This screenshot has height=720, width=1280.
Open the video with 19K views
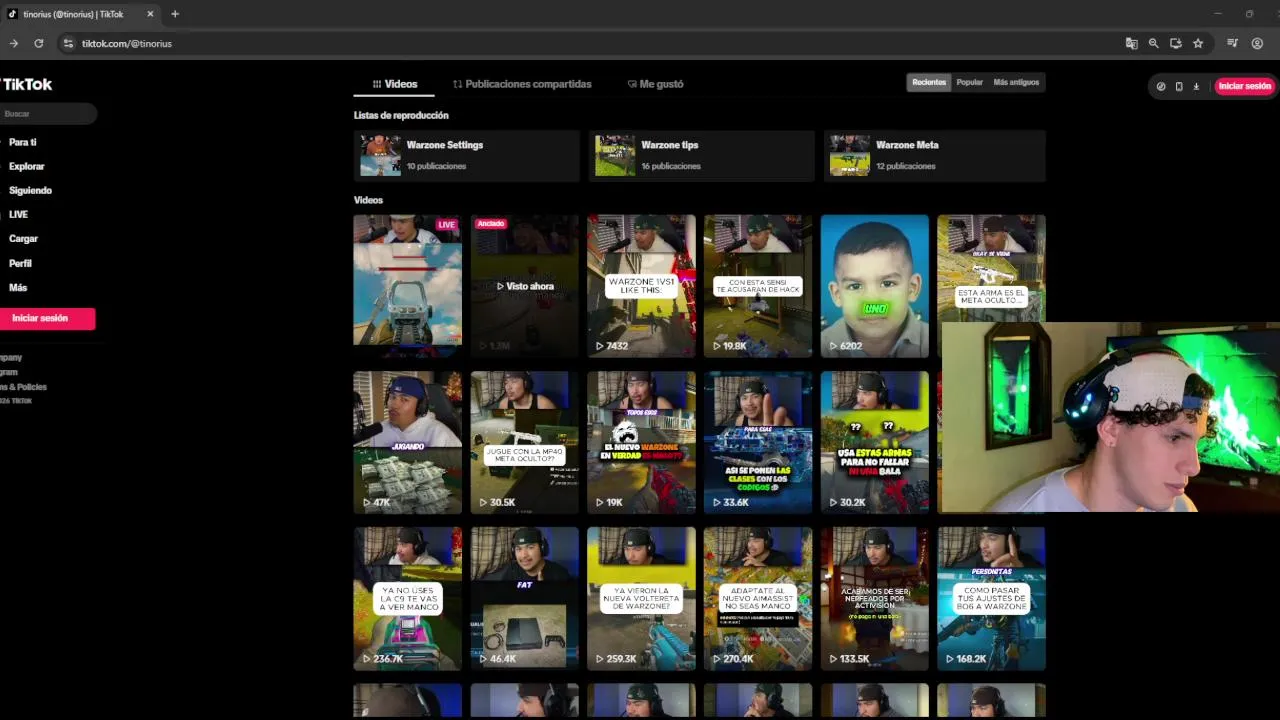point(641,442)
